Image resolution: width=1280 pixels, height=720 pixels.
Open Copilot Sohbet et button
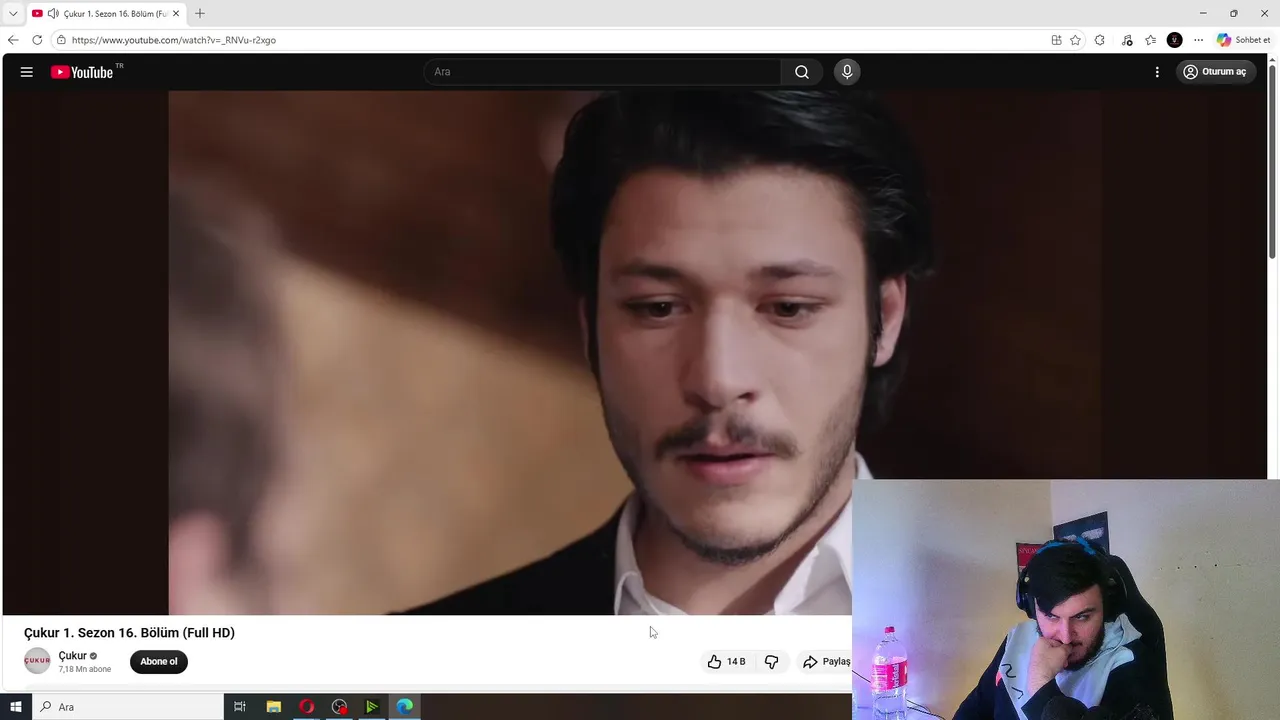tap(1243, 40)
